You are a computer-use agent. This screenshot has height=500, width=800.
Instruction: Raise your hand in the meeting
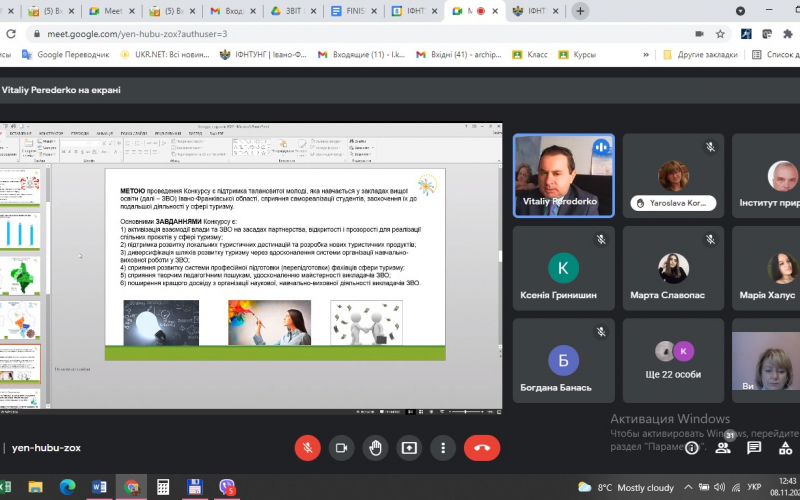[x=376, y=448]
